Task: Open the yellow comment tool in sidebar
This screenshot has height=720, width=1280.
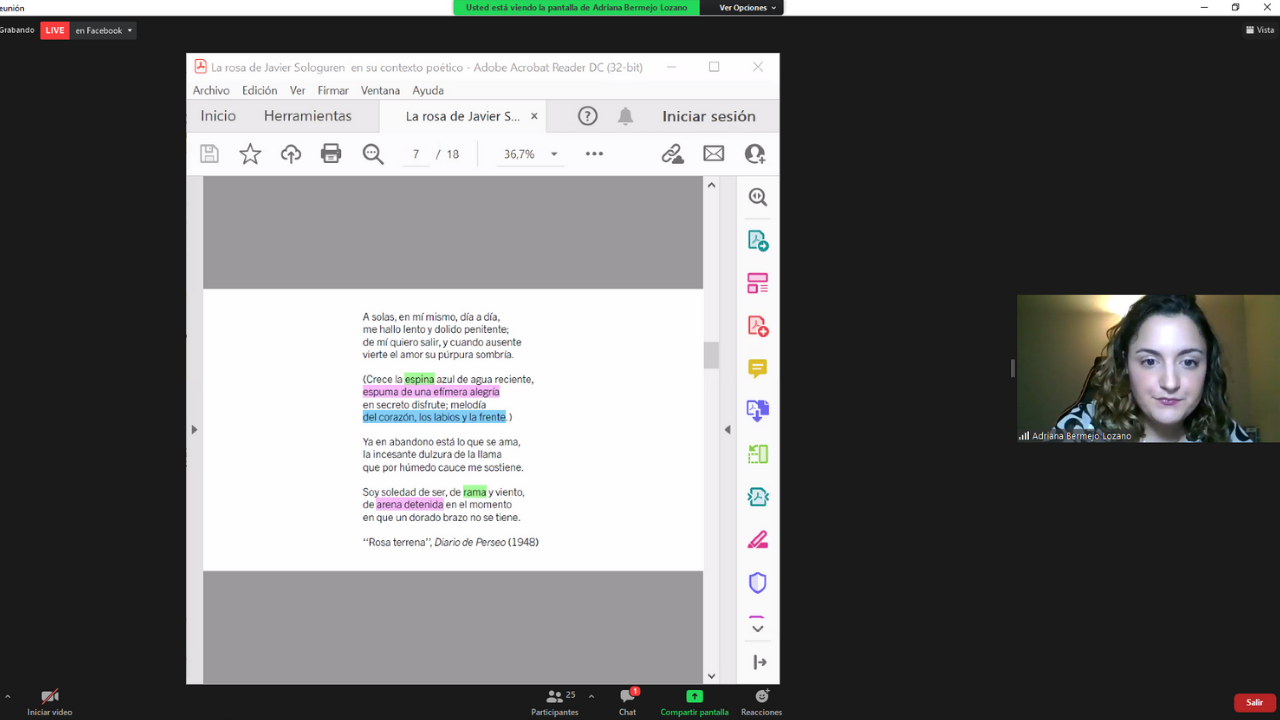Action: [x=758, y=368]
